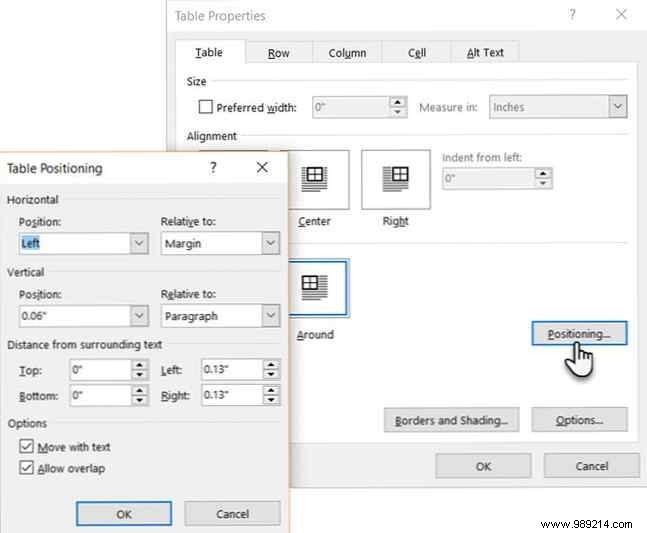The width and height of the screenshot is (647, 533).
Task: Open Measure in Inches dropdown
Action: point(618,107)
